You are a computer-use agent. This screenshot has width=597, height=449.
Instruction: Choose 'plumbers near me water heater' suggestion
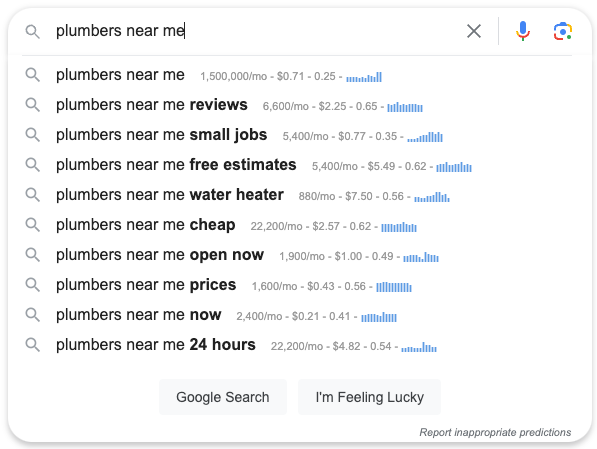click(x=170, y=195)
